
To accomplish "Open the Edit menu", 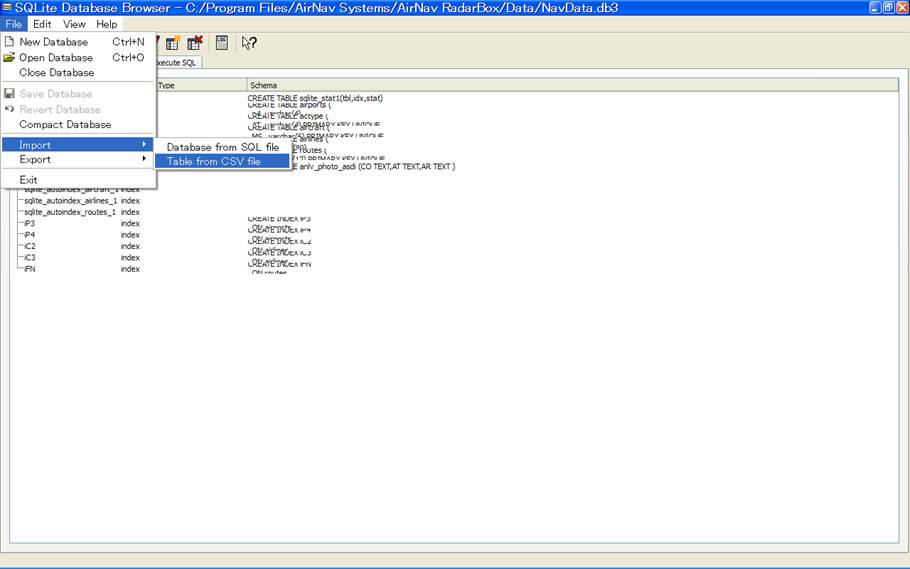I will pyautogui.click(x=42, y=24).
